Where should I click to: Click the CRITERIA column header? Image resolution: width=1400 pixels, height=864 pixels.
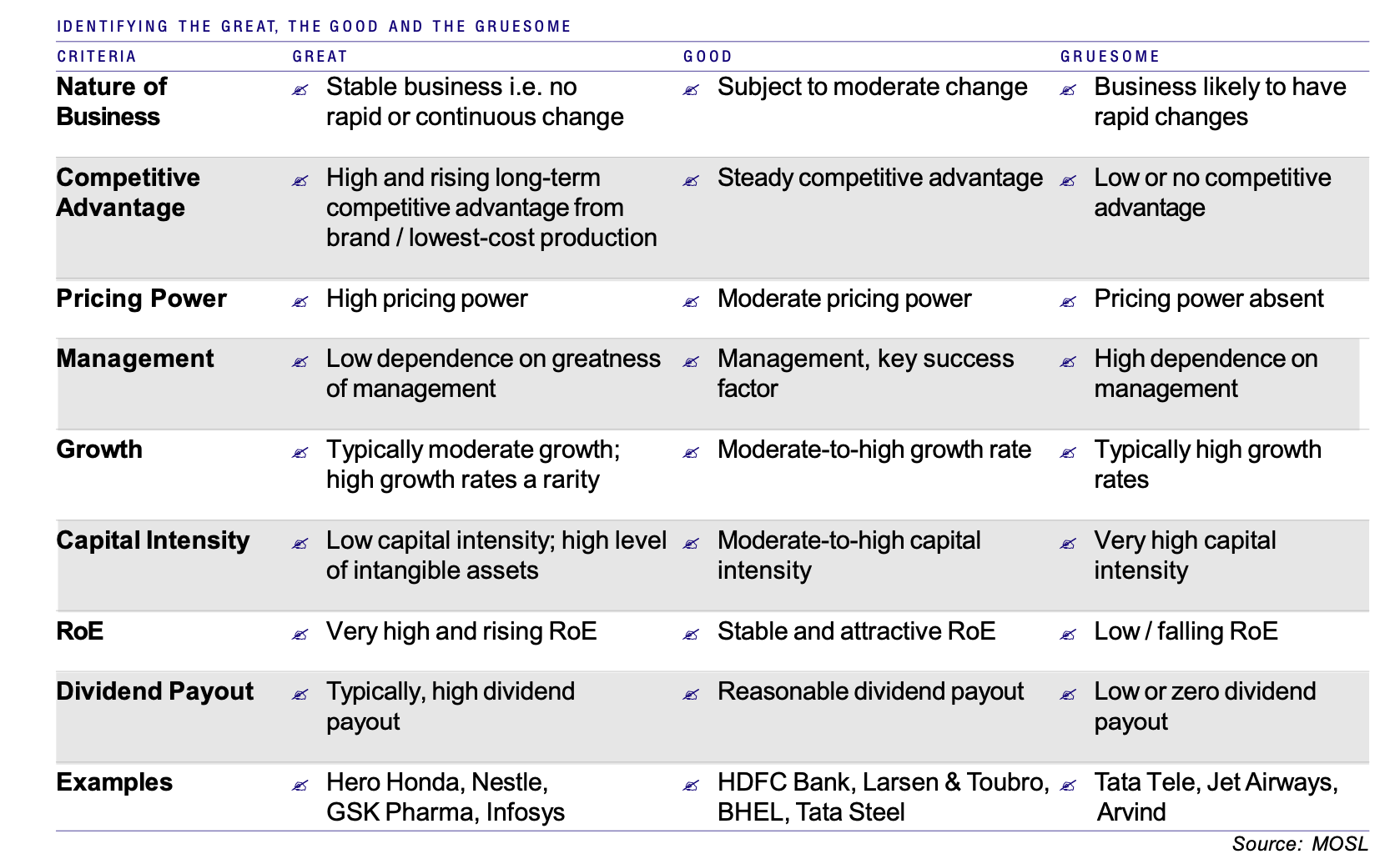[97, 57]
